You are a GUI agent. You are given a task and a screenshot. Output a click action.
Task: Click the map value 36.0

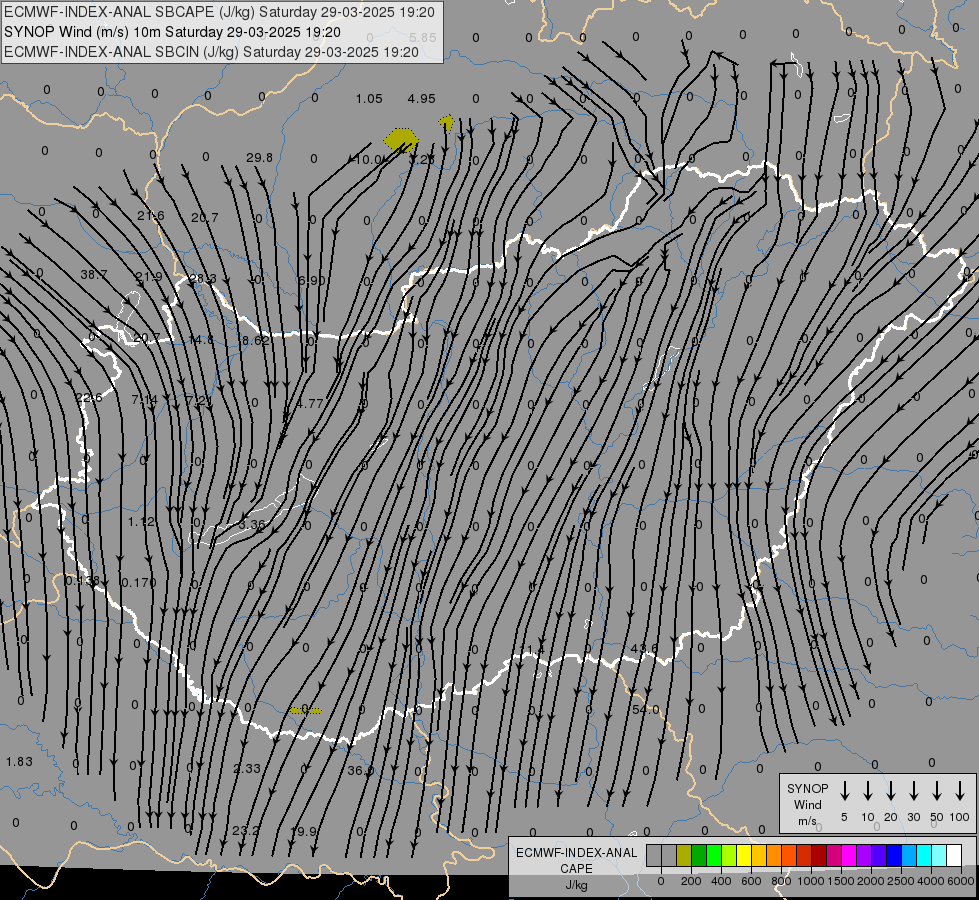[x=360, y=771]
